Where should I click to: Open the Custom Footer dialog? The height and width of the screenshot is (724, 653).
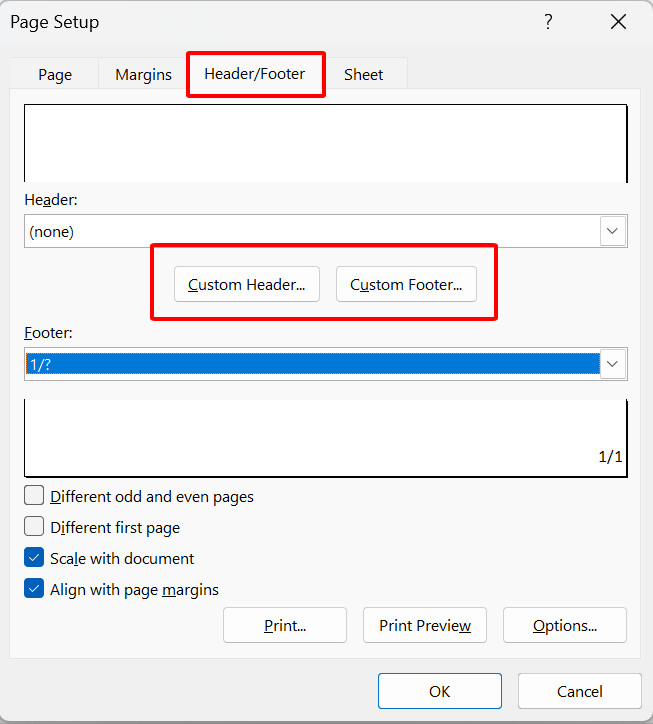pyautogui.click(x=406, y=285)
